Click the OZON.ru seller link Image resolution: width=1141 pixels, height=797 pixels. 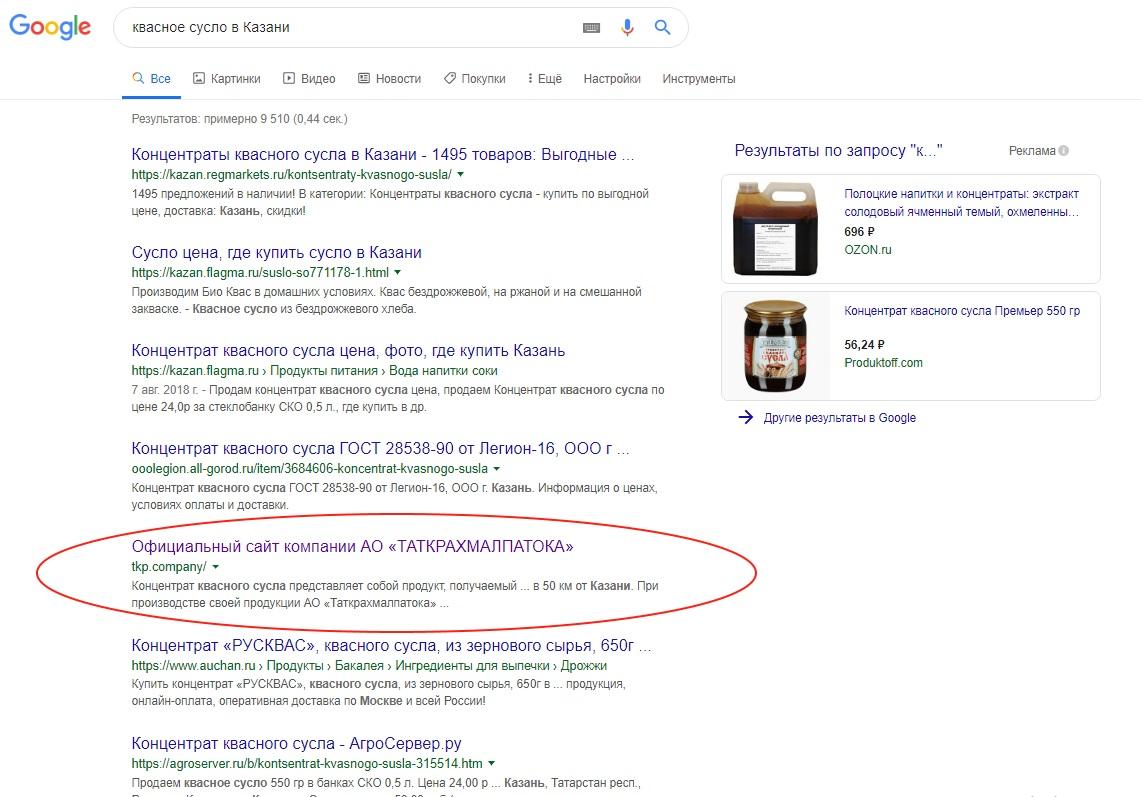point(867,250)
